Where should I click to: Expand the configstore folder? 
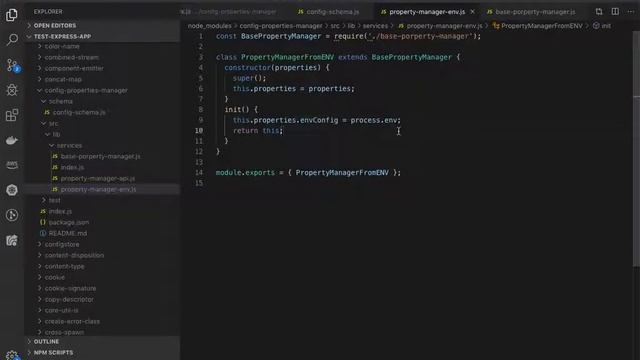click(x=102, y=244)
